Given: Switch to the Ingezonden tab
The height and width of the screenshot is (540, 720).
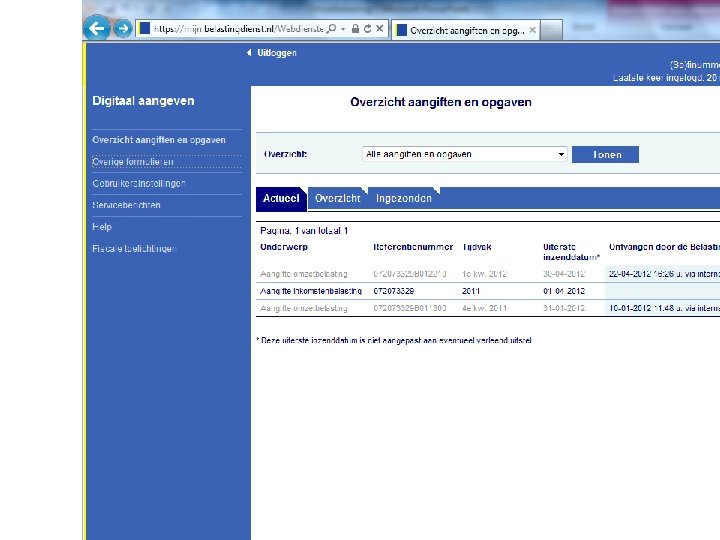Looking at the screenshot, I should pyautogui.click(x=404, y=199).
